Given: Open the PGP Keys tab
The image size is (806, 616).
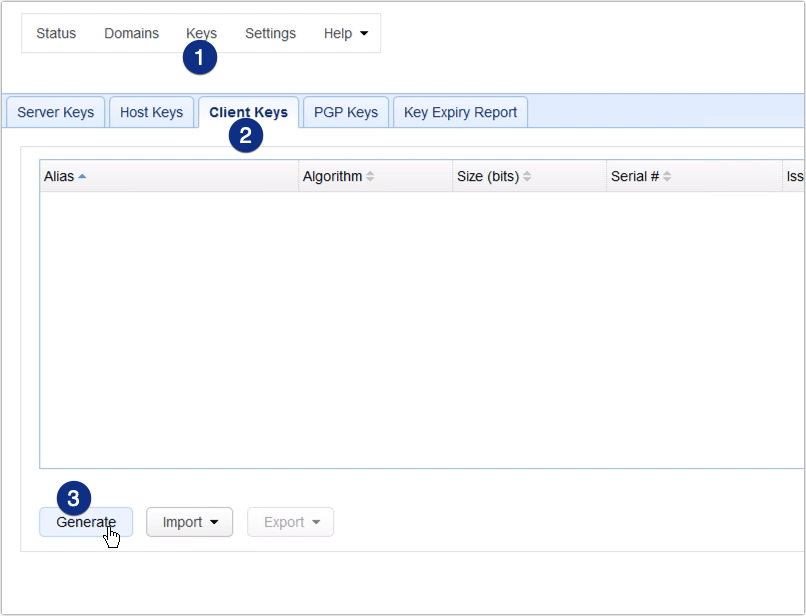Looking at the screenshot, I should (x=345, y=112).
